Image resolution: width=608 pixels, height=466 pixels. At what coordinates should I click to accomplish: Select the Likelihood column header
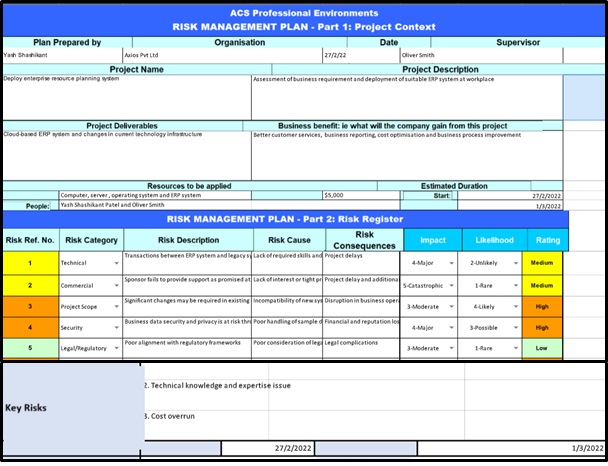click(x=494, y=240)
